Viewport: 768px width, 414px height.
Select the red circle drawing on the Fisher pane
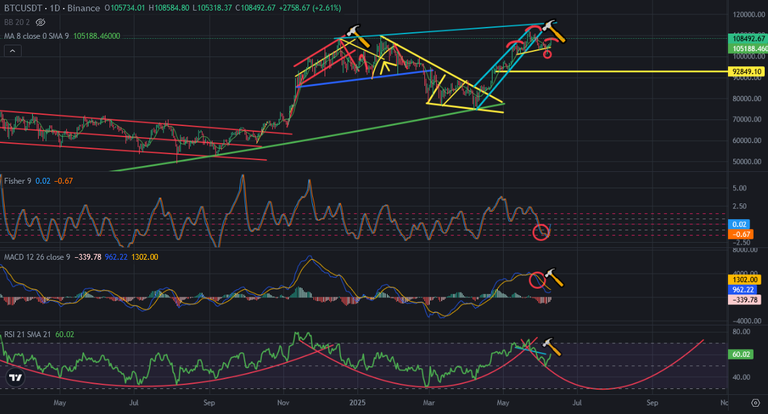point(541,232)
